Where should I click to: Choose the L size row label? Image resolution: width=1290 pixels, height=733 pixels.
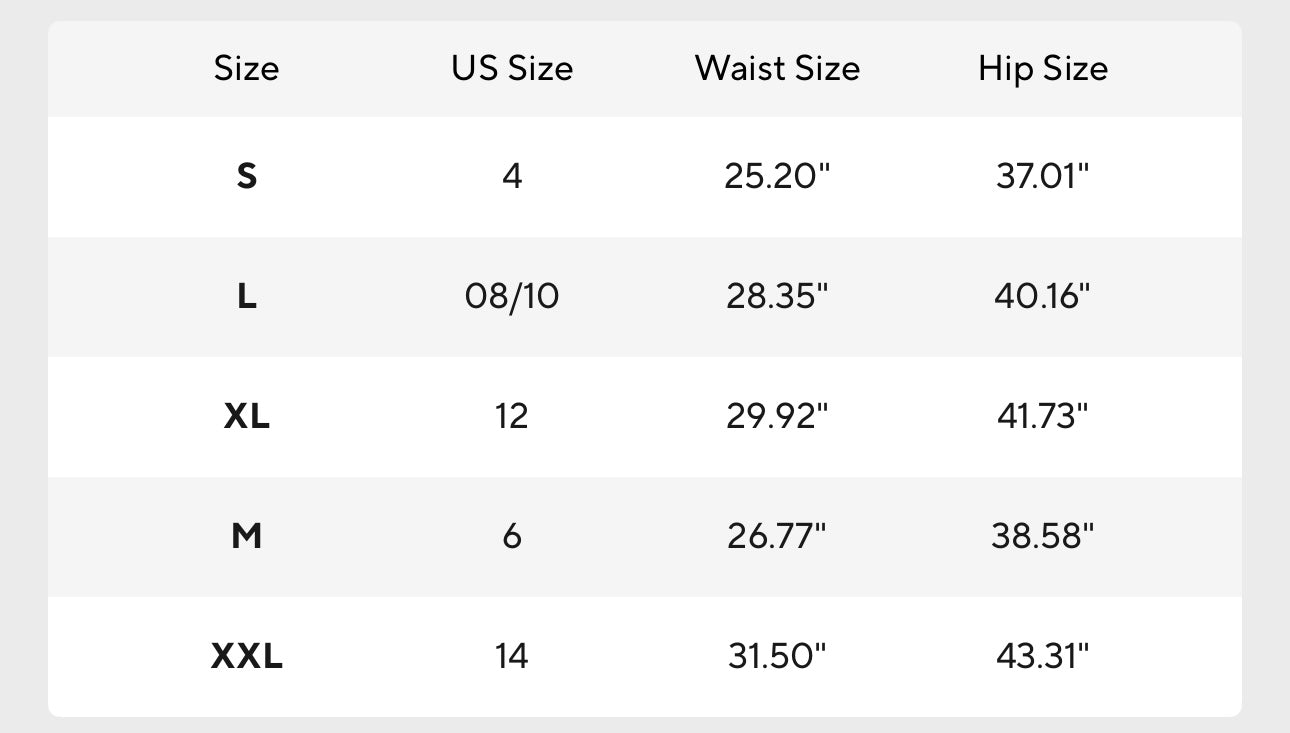246,296
